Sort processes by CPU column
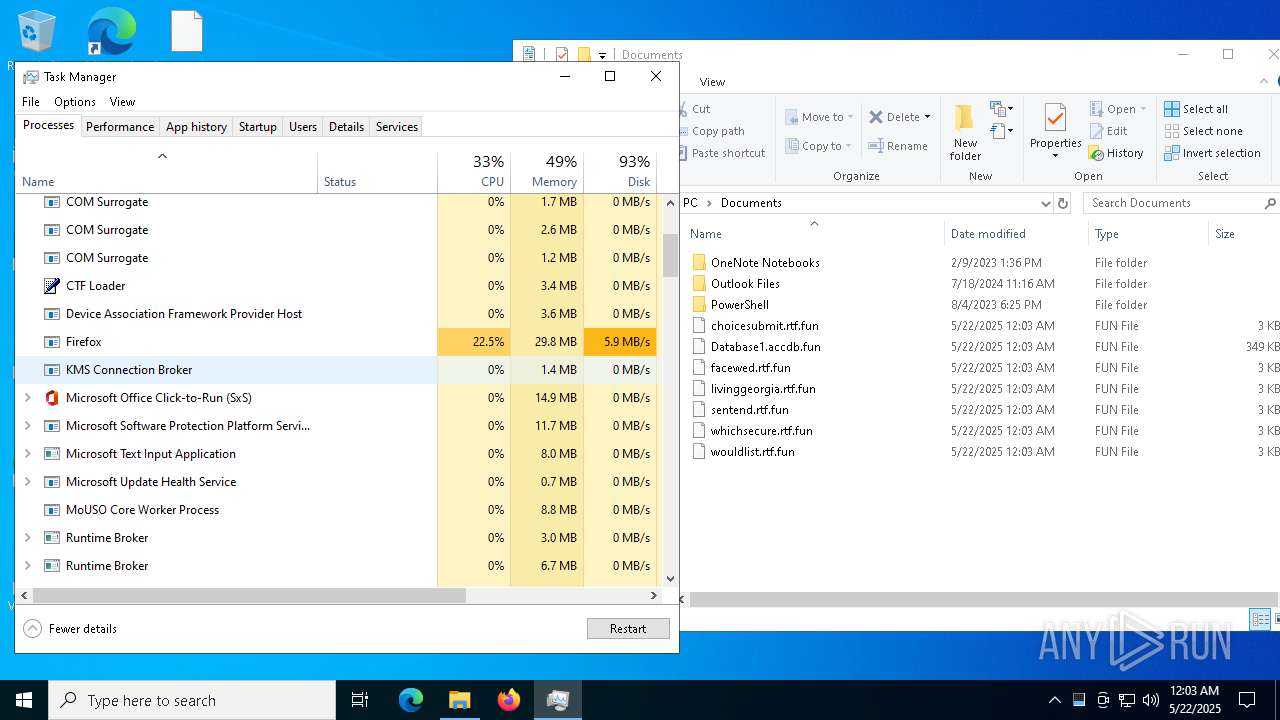Image resolution: width=1280 pixels, height=720 pixels. pyautogui.click(x=474, y=171)
